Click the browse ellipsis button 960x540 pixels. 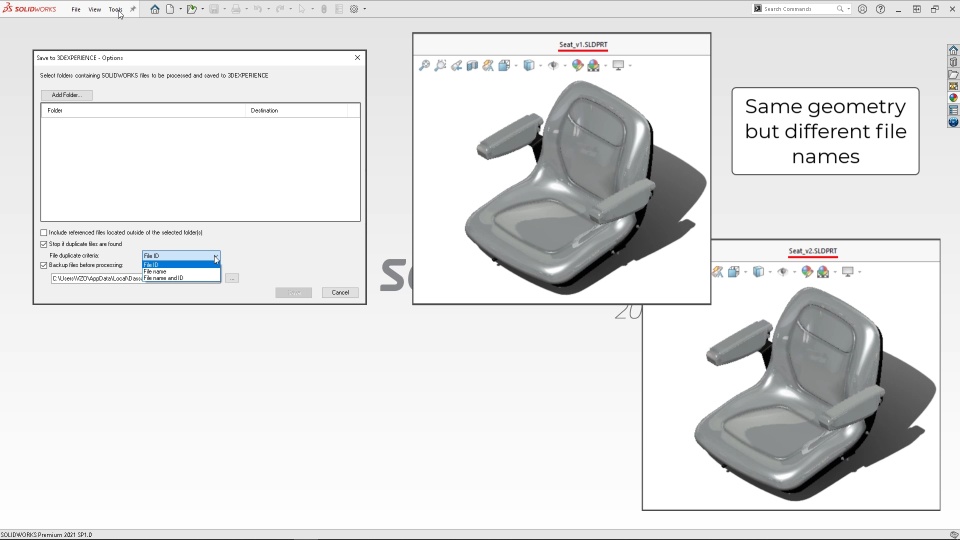(232, 279)
